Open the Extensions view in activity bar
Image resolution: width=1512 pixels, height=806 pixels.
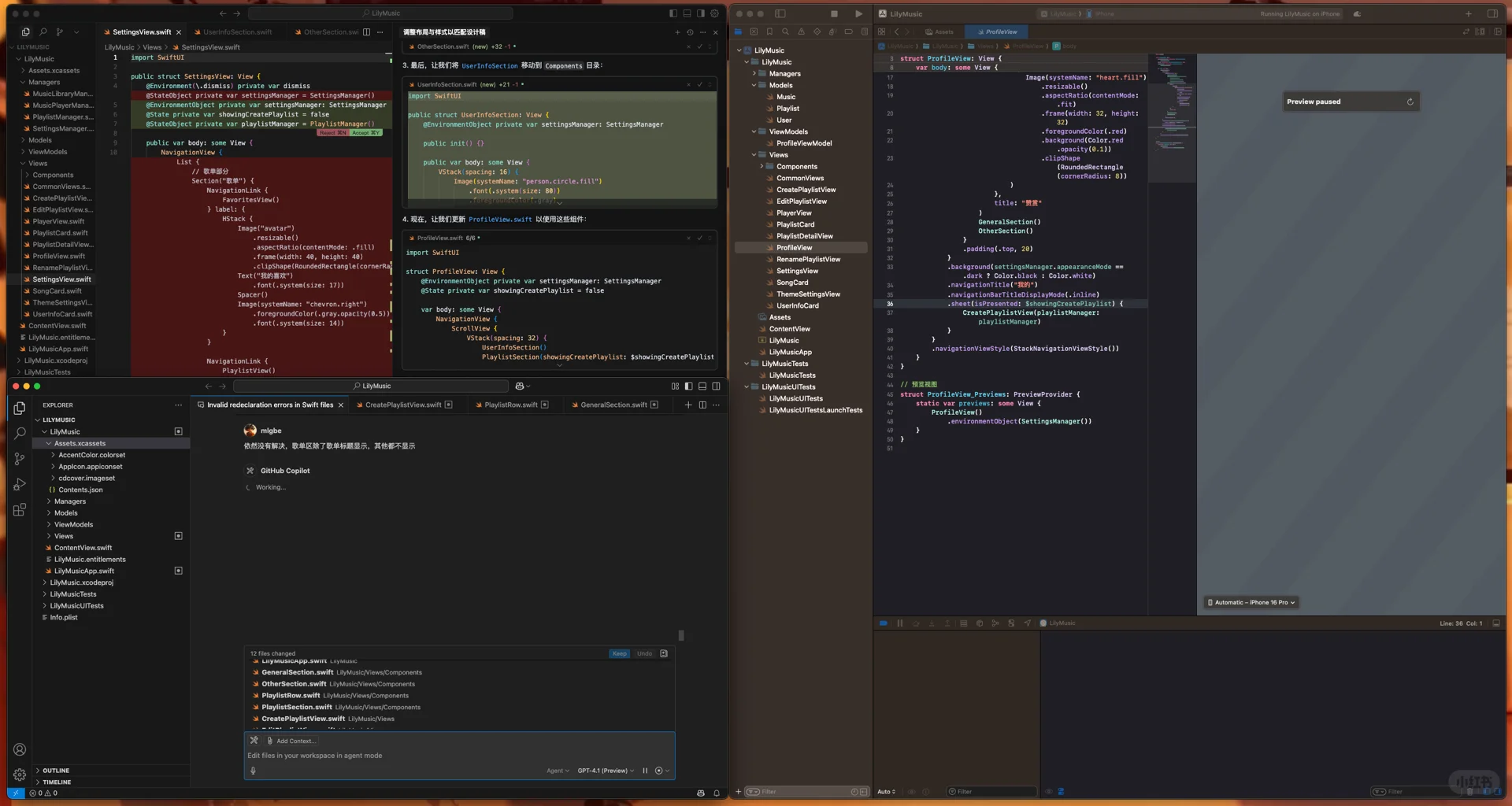(20, 510)
